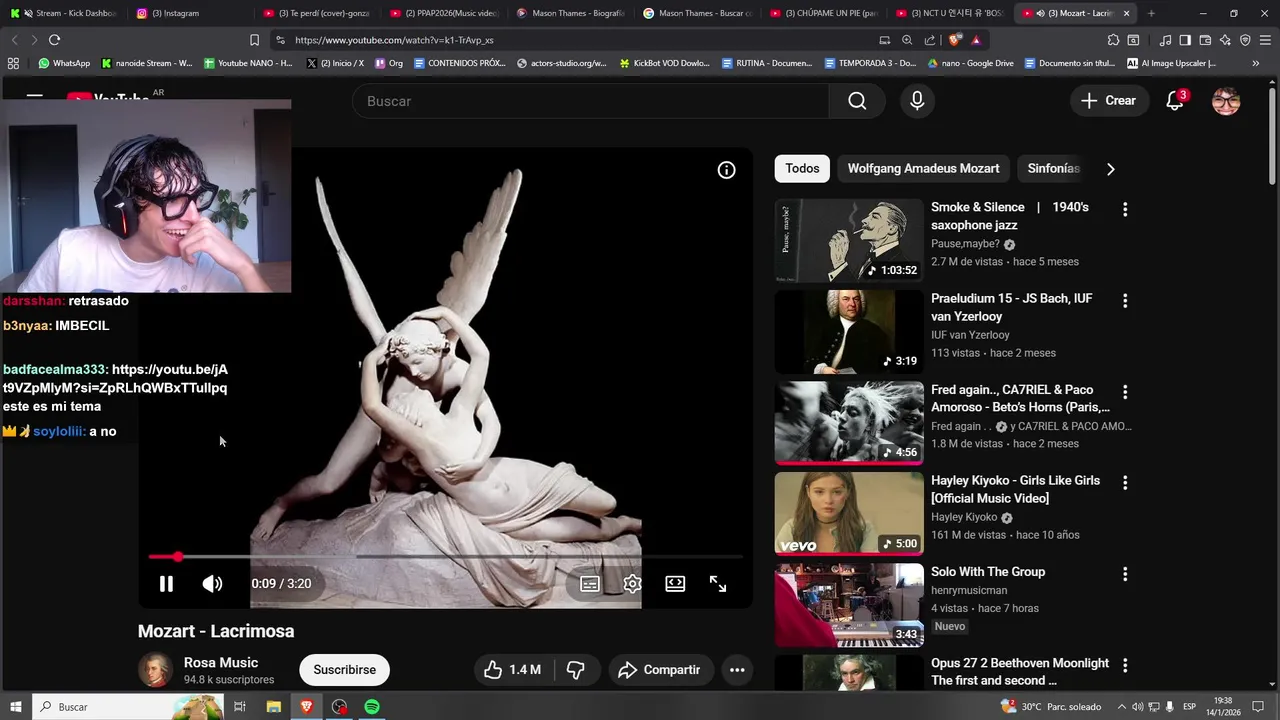This screenshot has height=720, width=1280.
Task: Open the Windows Start menu
Action: 15,707
